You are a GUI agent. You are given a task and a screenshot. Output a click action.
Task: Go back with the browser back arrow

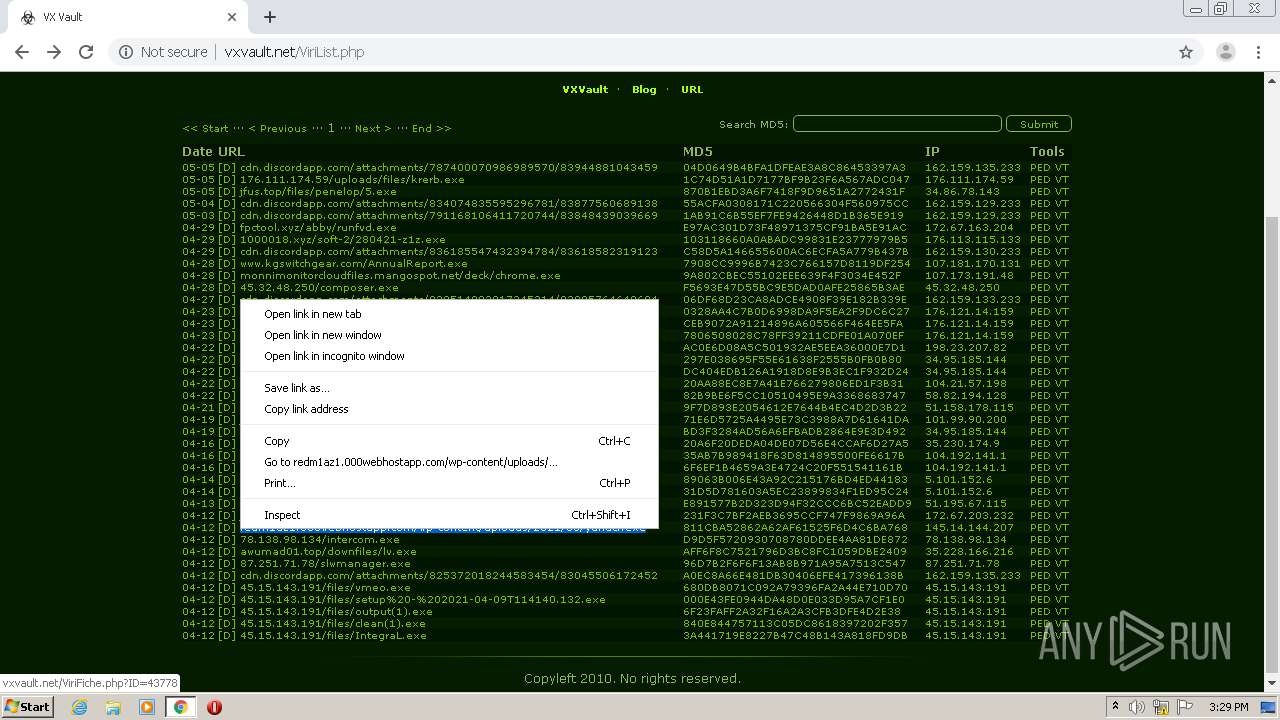(22, 52)
